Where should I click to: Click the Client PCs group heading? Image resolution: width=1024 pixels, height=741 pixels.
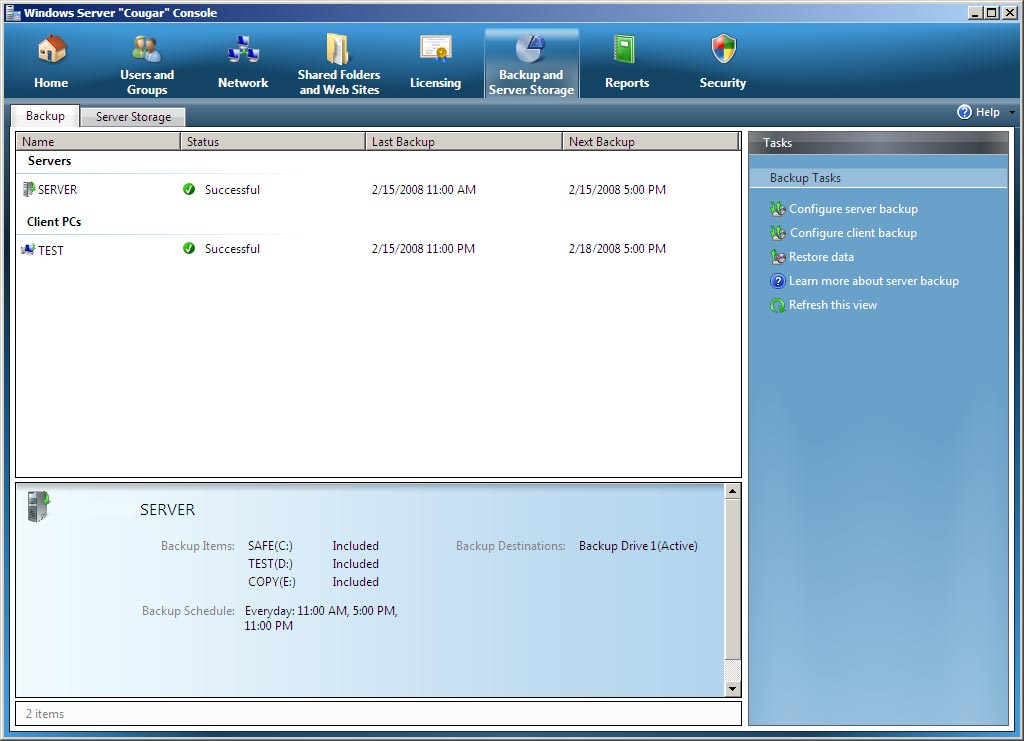54,222
